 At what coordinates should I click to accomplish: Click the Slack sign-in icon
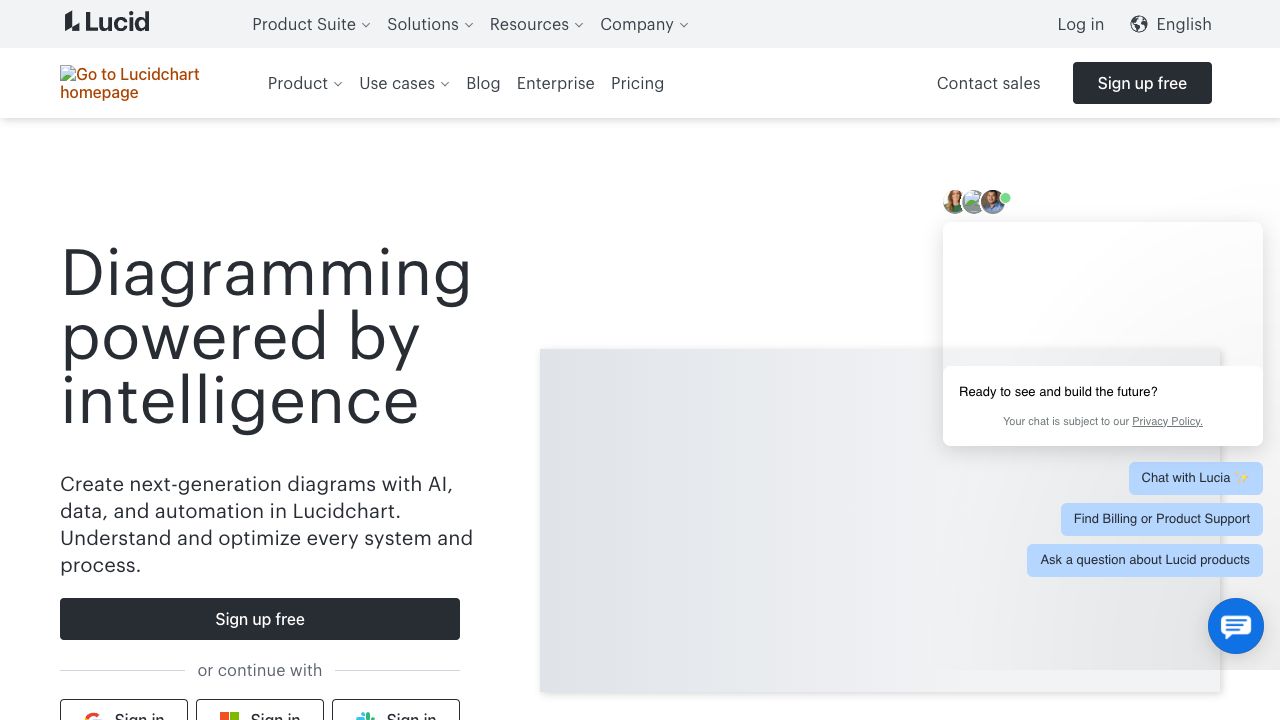coord(365,716)
